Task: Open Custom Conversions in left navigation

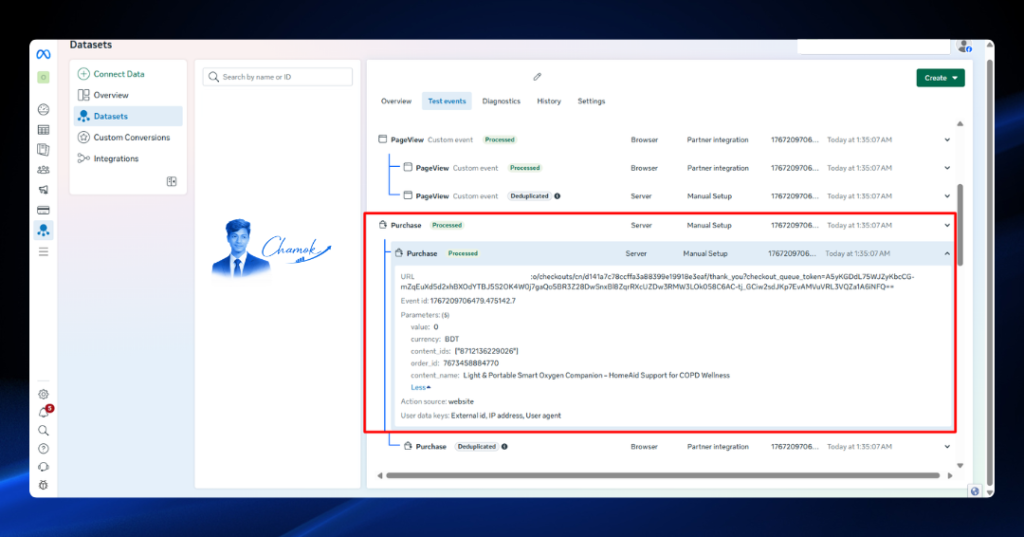Action: tap(129, 137)
